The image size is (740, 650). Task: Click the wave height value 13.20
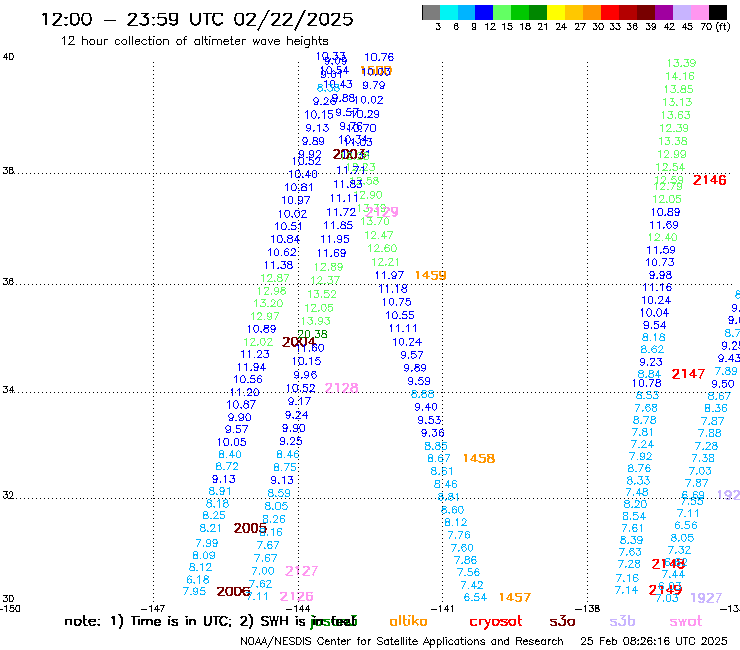coord(268,304)
